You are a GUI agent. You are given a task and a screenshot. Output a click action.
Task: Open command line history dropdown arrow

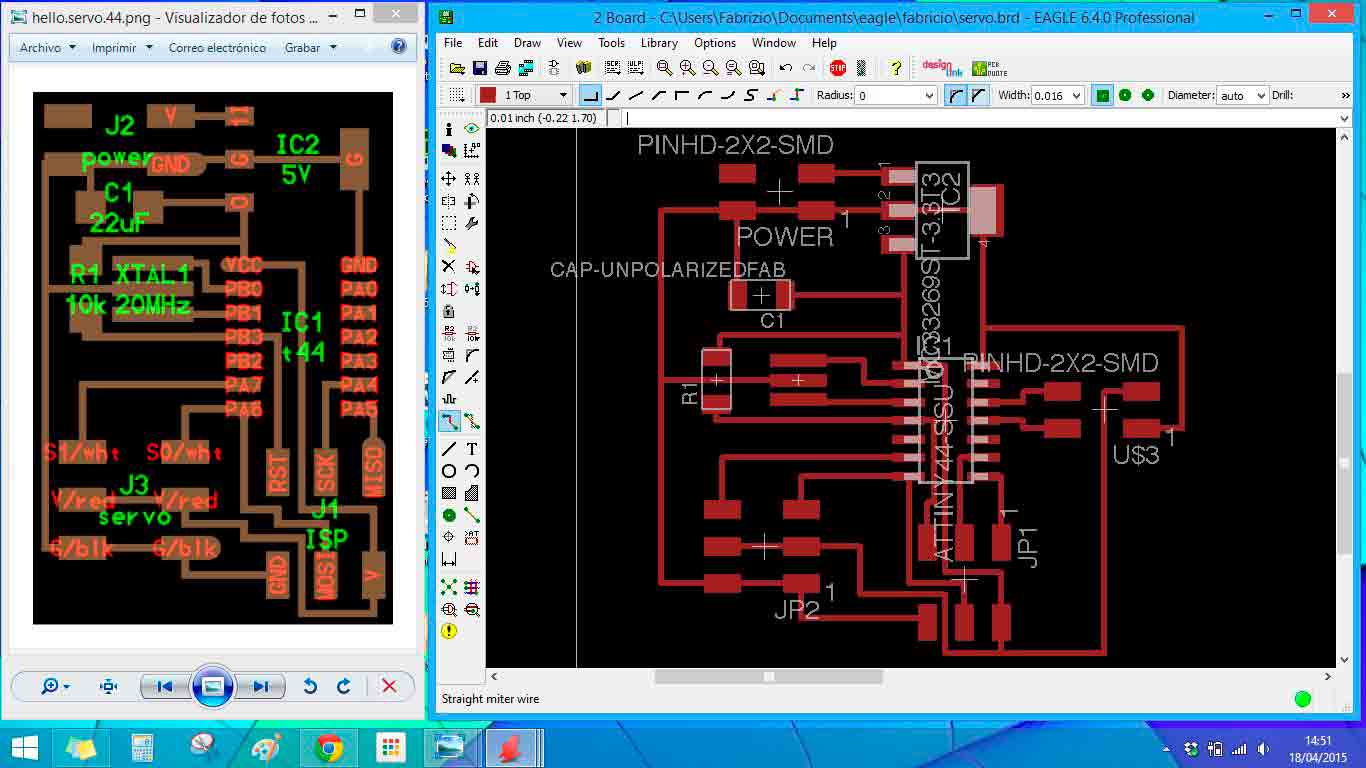click(1343, 118)
